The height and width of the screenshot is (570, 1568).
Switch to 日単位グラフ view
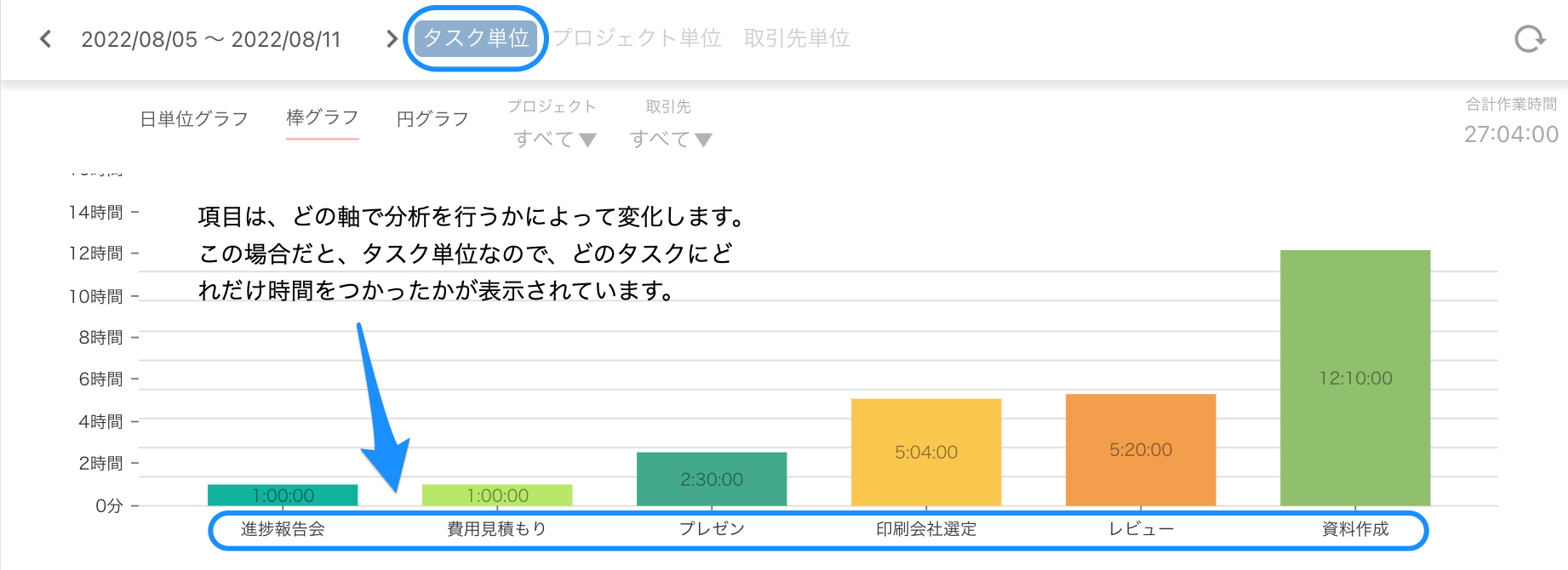pyautogui.click(x=194, y=118)
